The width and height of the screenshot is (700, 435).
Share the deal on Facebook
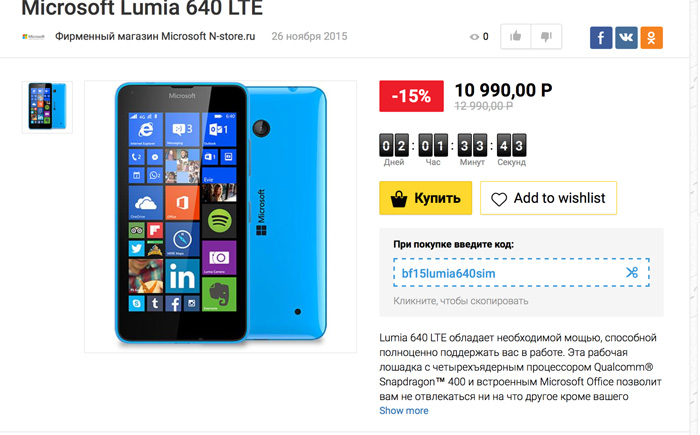coord(601,38)
